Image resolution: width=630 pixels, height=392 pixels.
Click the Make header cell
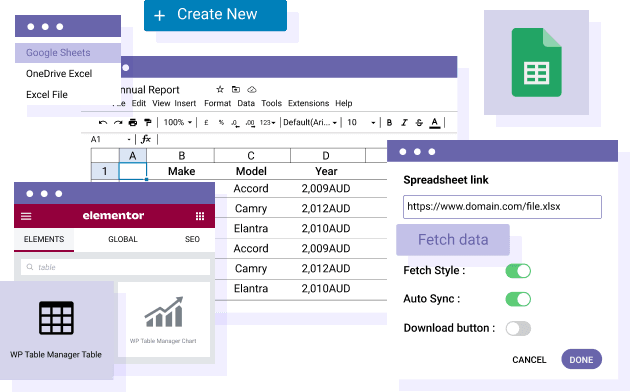point(181,171)
